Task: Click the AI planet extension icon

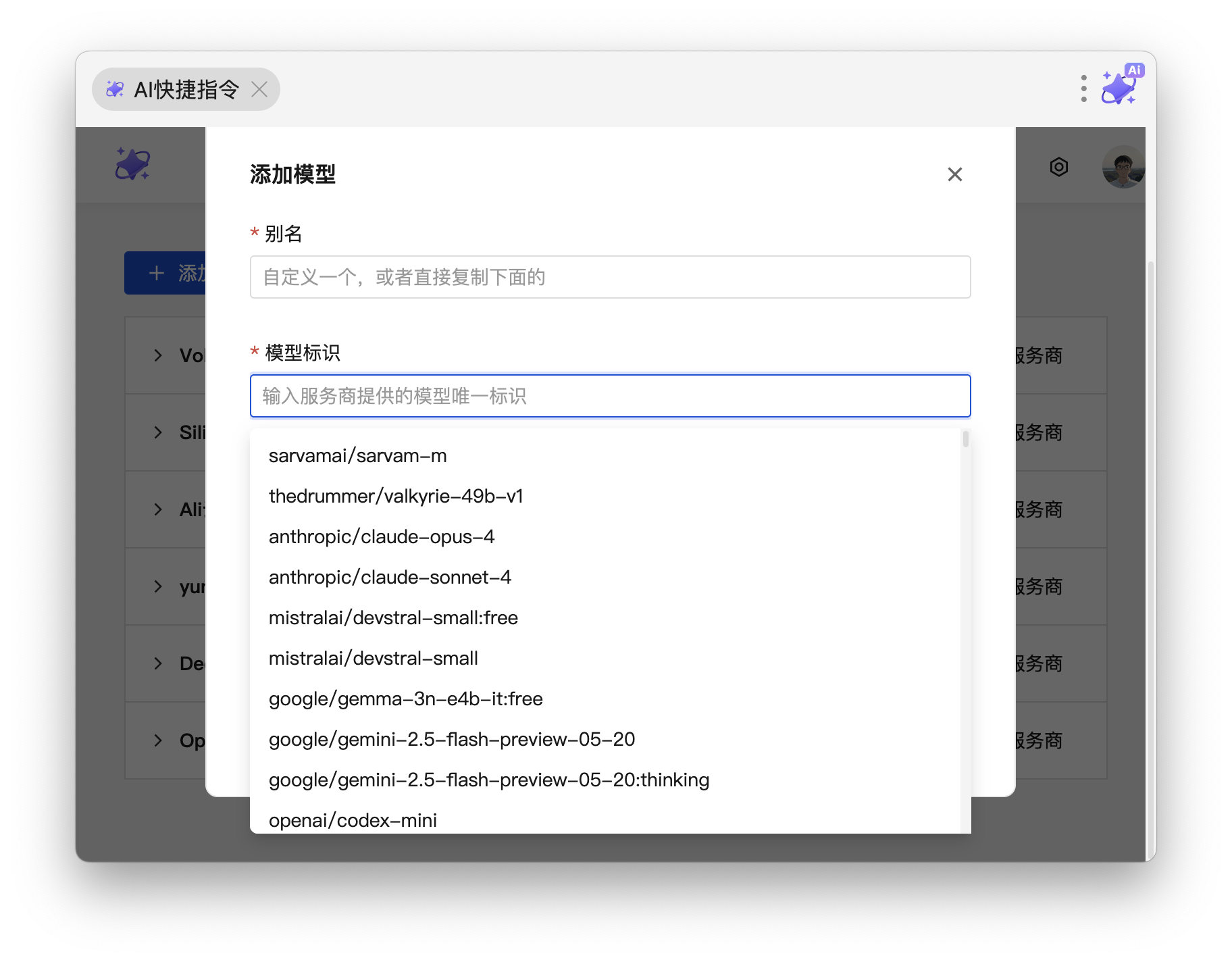Action: point(1121,85)
